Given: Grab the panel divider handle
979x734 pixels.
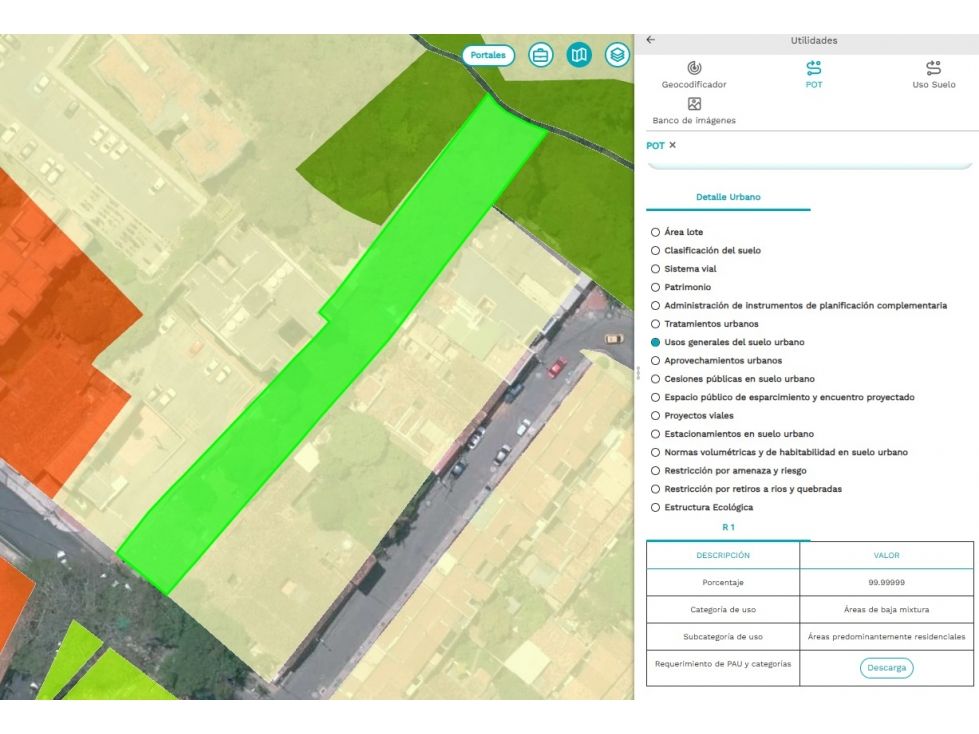Looking at the screenshot, I should [637, 373].
